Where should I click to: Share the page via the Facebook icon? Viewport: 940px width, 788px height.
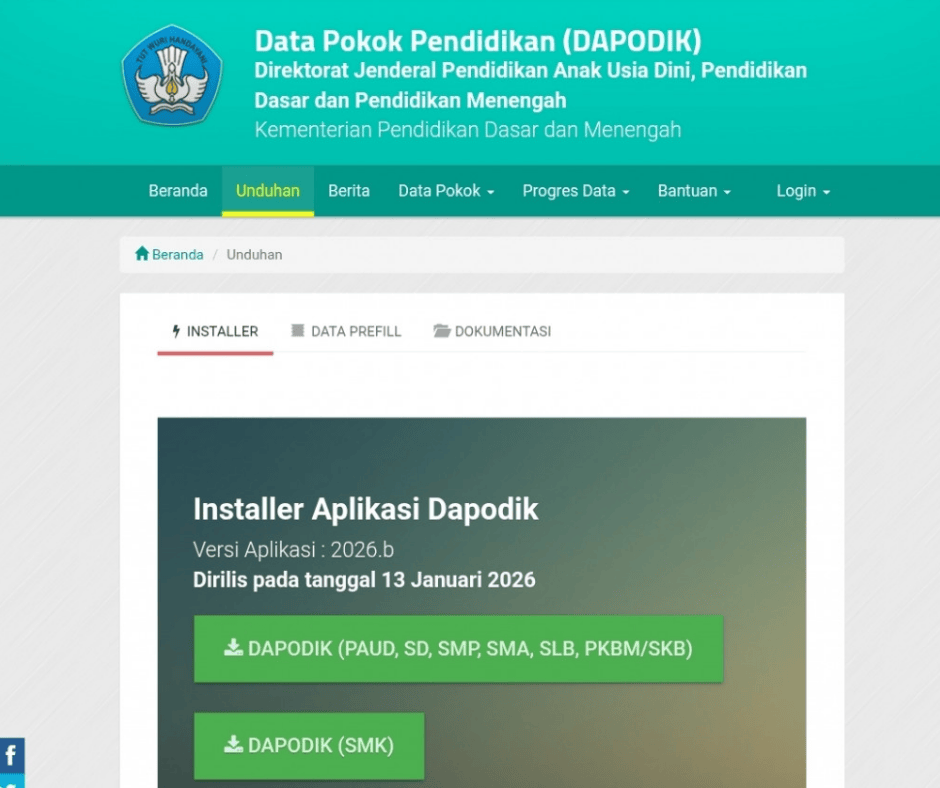(x=11, y=755)
